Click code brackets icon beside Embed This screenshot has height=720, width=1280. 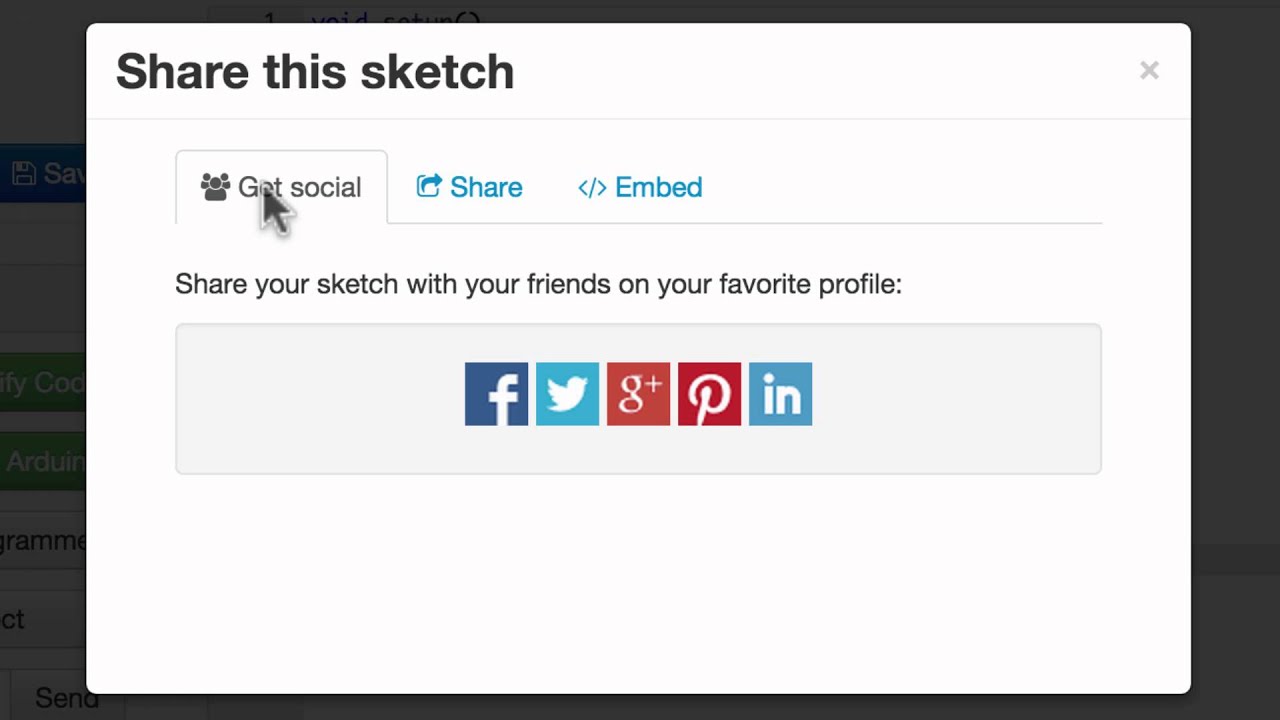(x=592, y=188)
